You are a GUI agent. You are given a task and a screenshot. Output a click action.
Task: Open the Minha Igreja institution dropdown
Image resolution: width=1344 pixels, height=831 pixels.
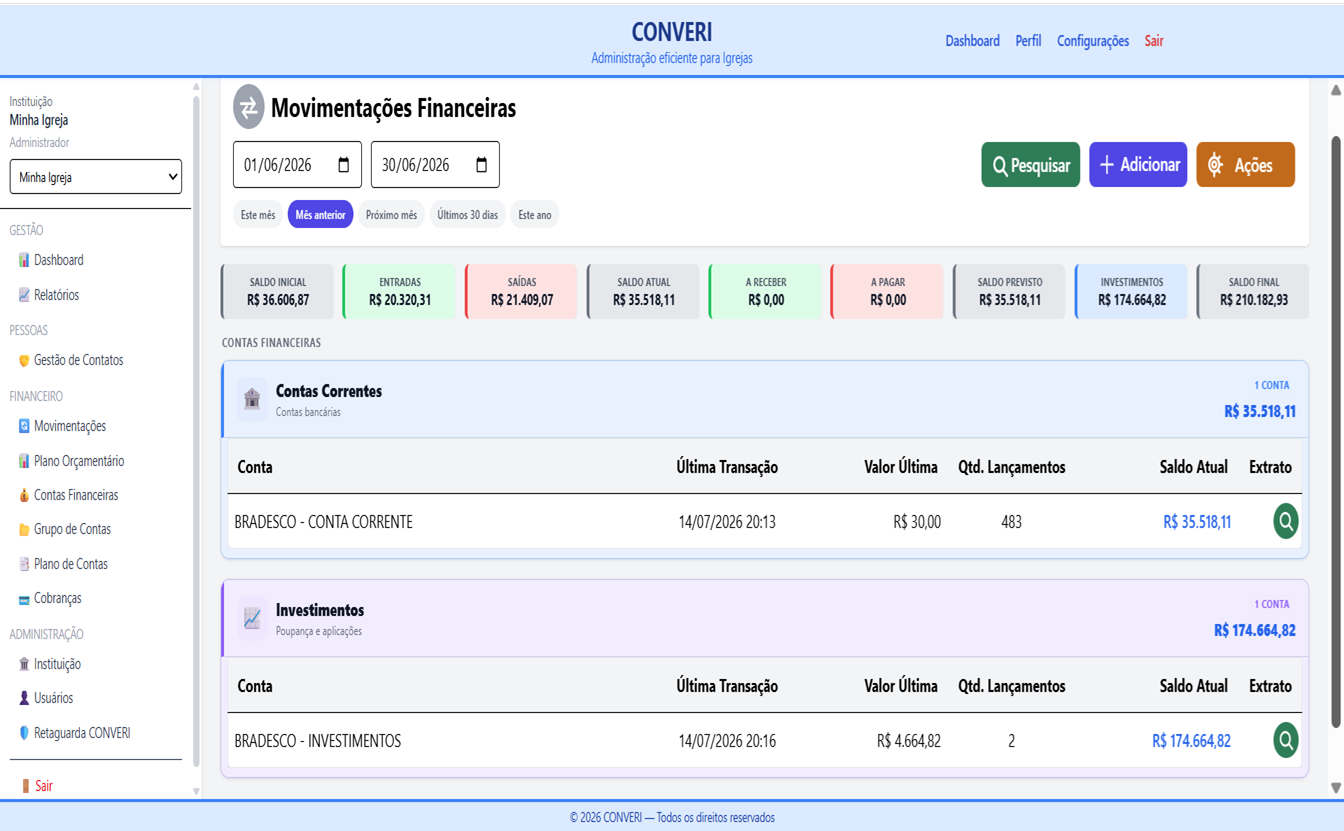click(x=96, y=177)
